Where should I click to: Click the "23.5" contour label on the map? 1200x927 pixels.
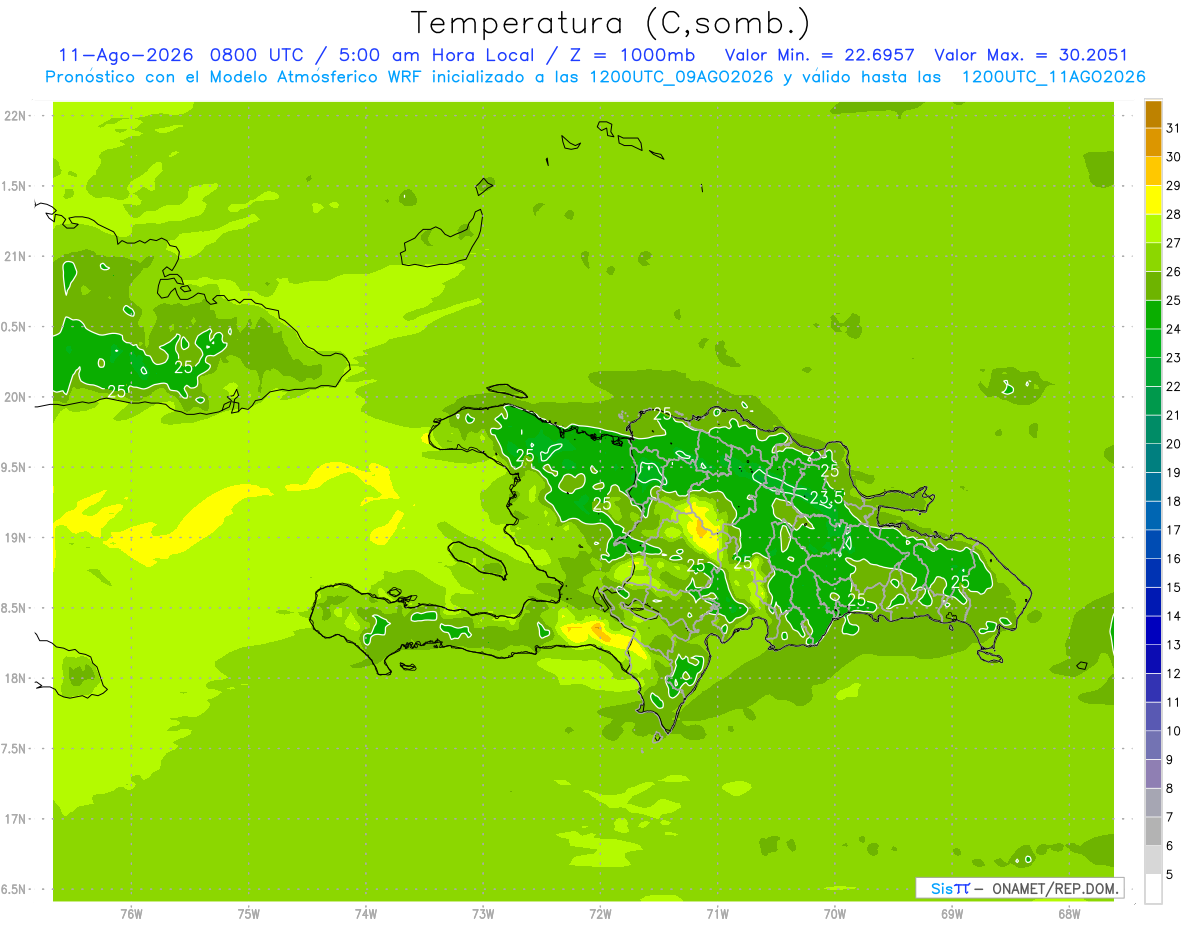click(x=826, y=497)
